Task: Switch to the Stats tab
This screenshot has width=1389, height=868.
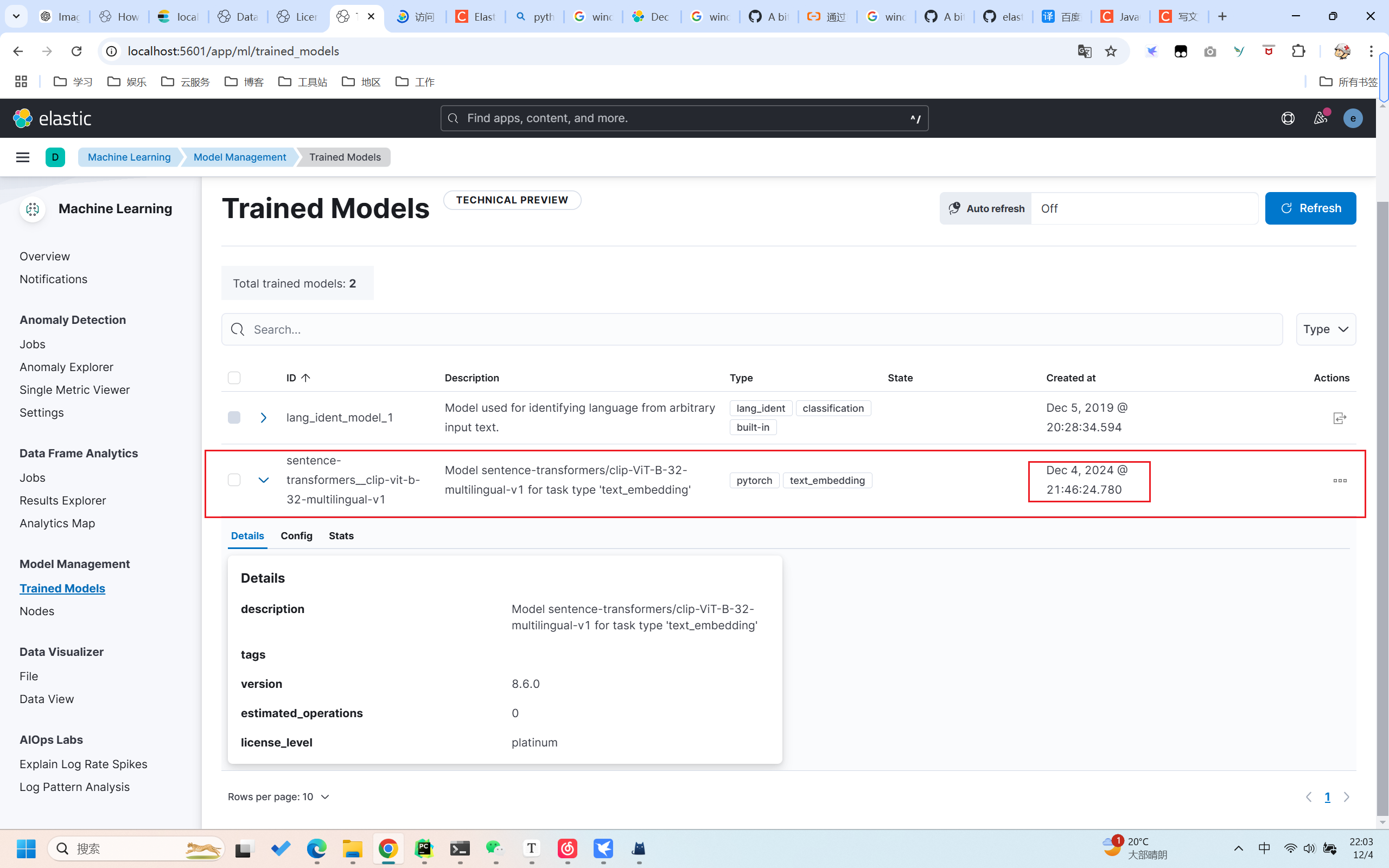Action: click(x=341, y=535)
